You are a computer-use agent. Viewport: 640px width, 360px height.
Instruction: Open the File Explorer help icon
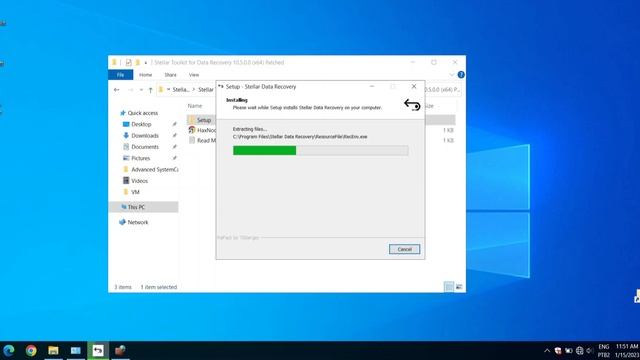pos(461,75)
